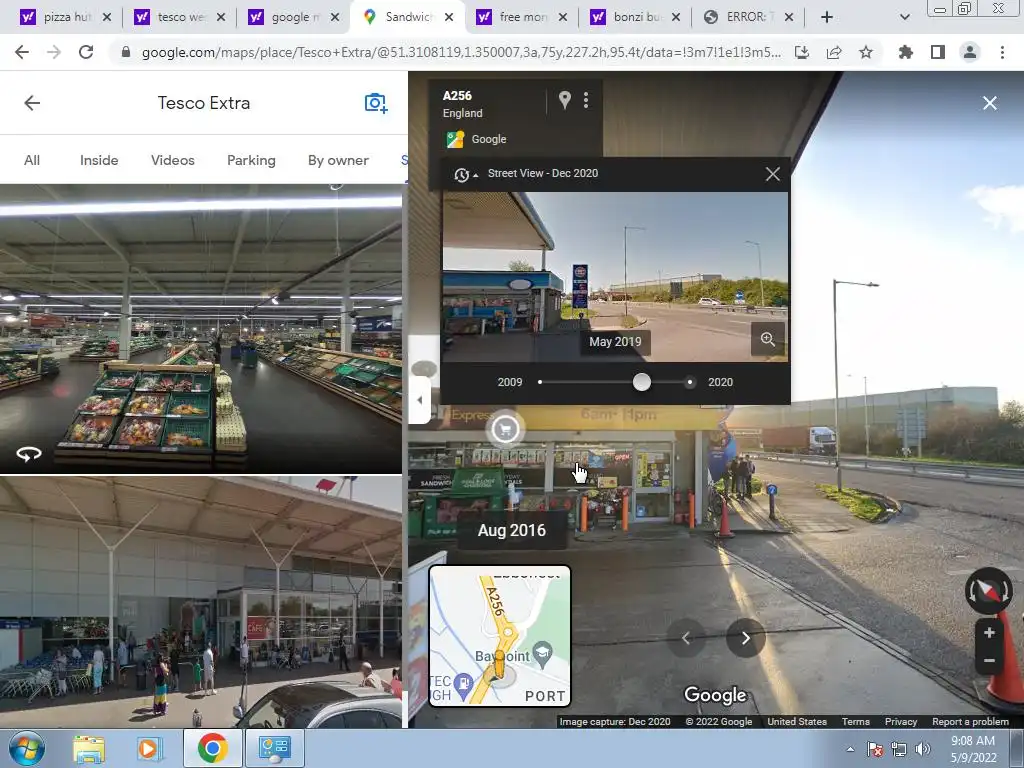Image resolution: width=1024 pixels, height=768 pixels.
Task: Open the profile avatar menu
Action: pyautogui.click(x=970, y=52)
